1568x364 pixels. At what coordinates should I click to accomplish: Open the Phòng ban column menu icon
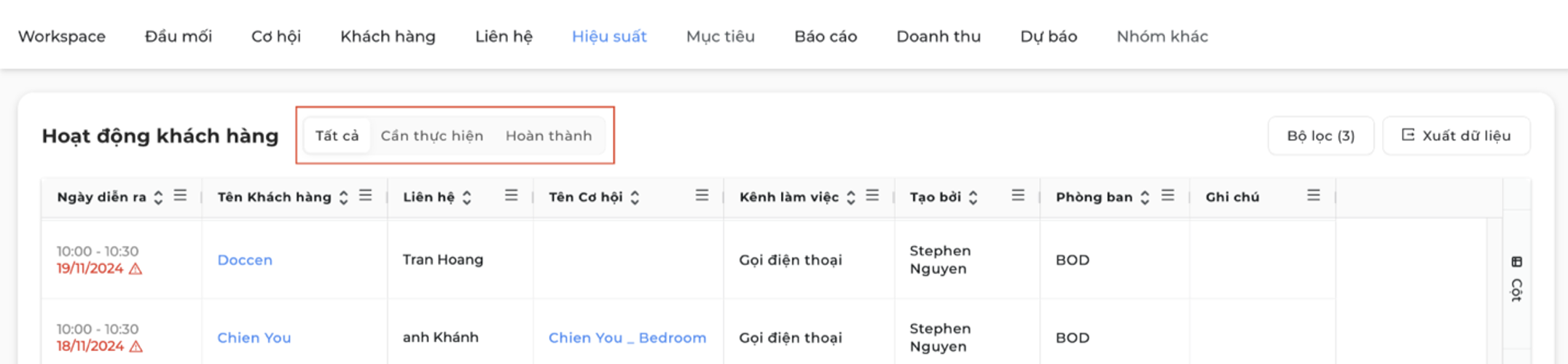[1167, 195]
